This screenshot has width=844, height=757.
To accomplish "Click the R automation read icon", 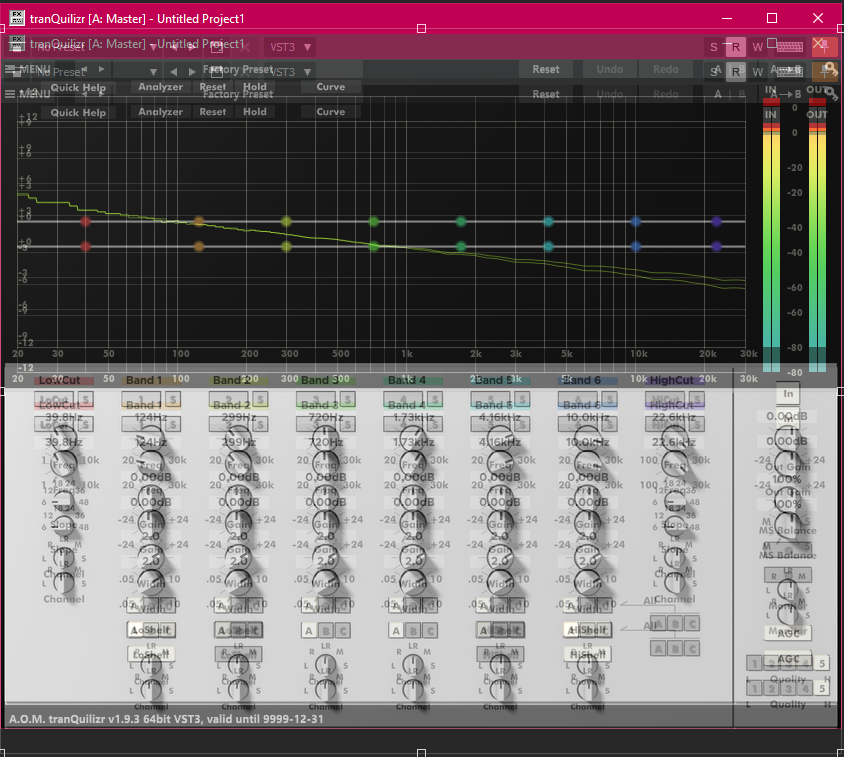I will tap(735, 47).
